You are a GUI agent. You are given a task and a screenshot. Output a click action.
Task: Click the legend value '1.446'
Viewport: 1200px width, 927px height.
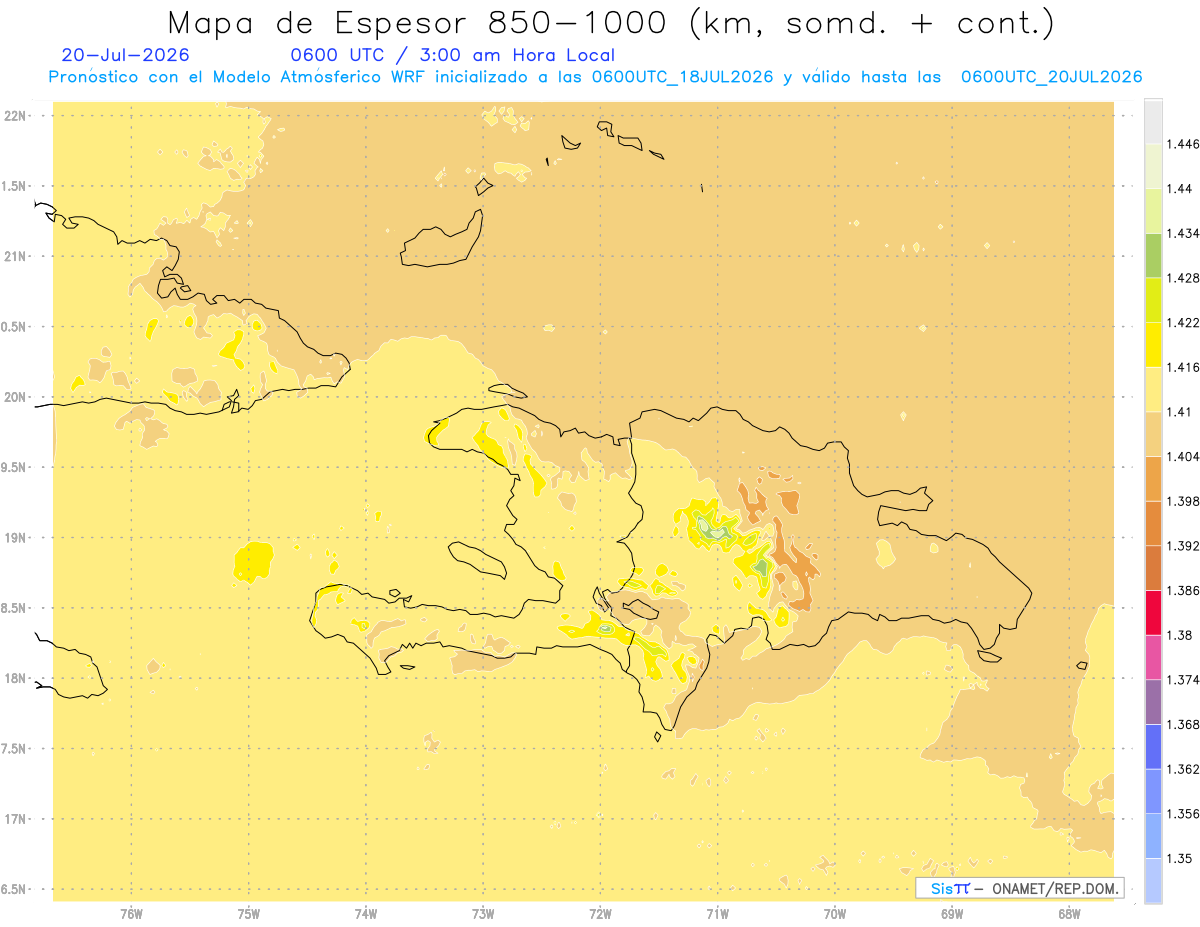click(1183, 144)
